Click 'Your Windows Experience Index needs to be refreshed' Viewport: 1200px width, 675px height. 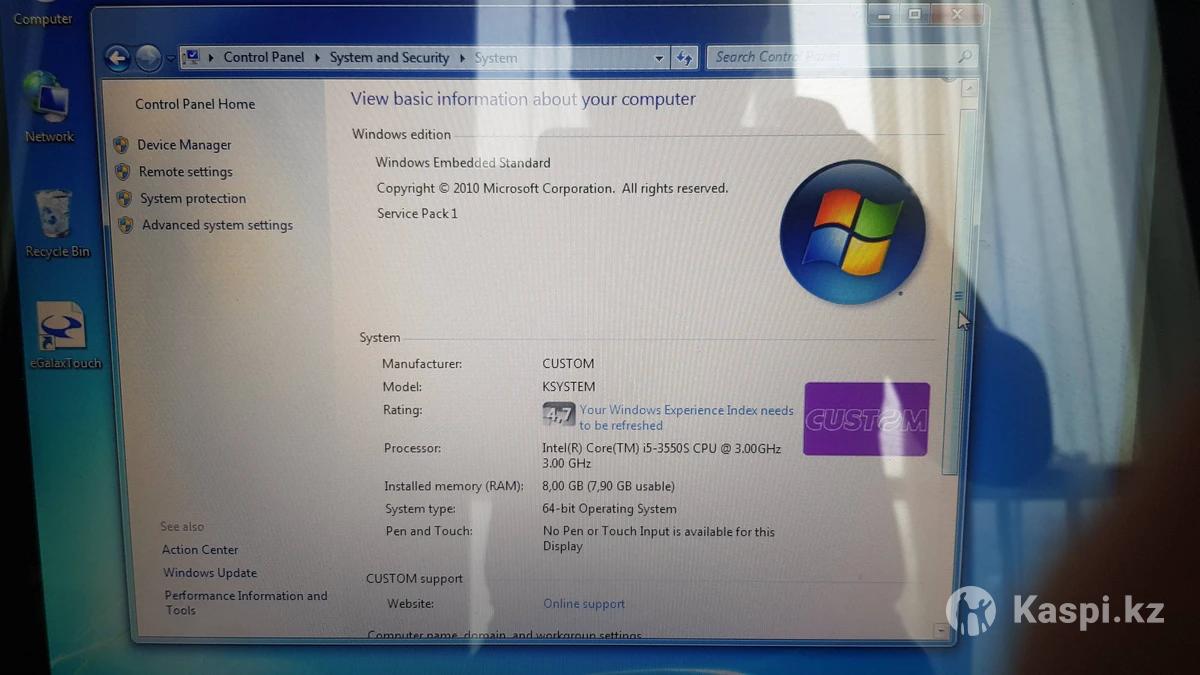point(686,417)
